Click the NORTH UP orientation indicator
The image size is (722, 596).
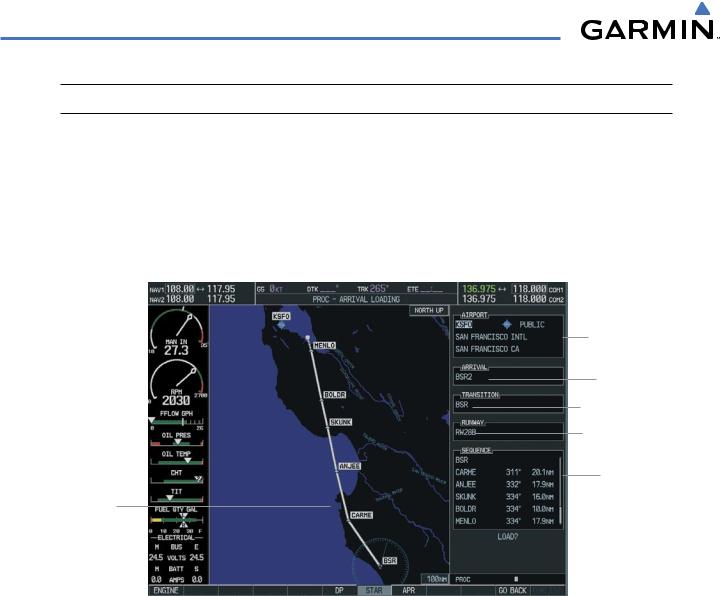tap(429, 310)
